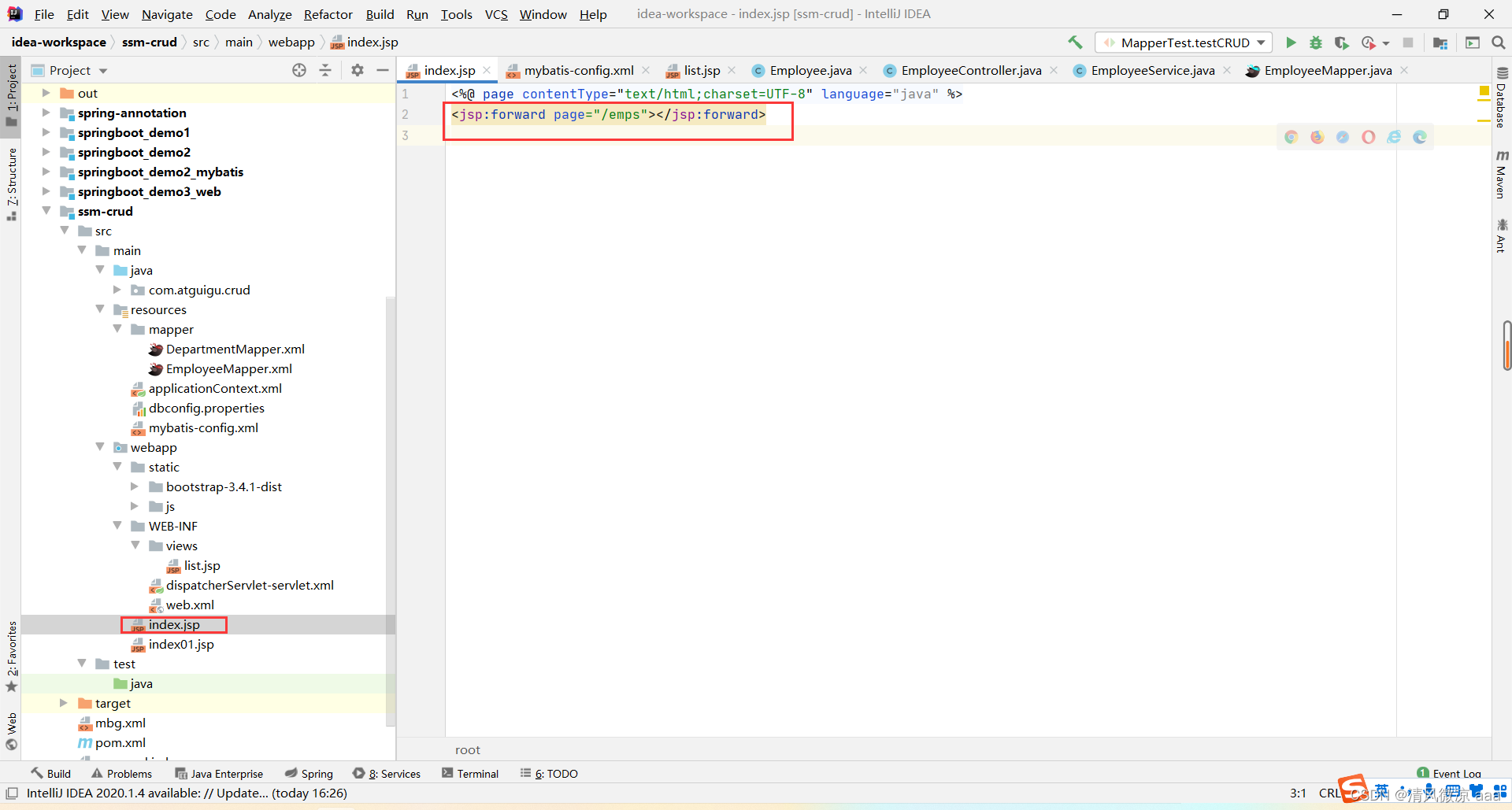Switch to mybatis-config.xml editor tab

click(x=579, y=70)
